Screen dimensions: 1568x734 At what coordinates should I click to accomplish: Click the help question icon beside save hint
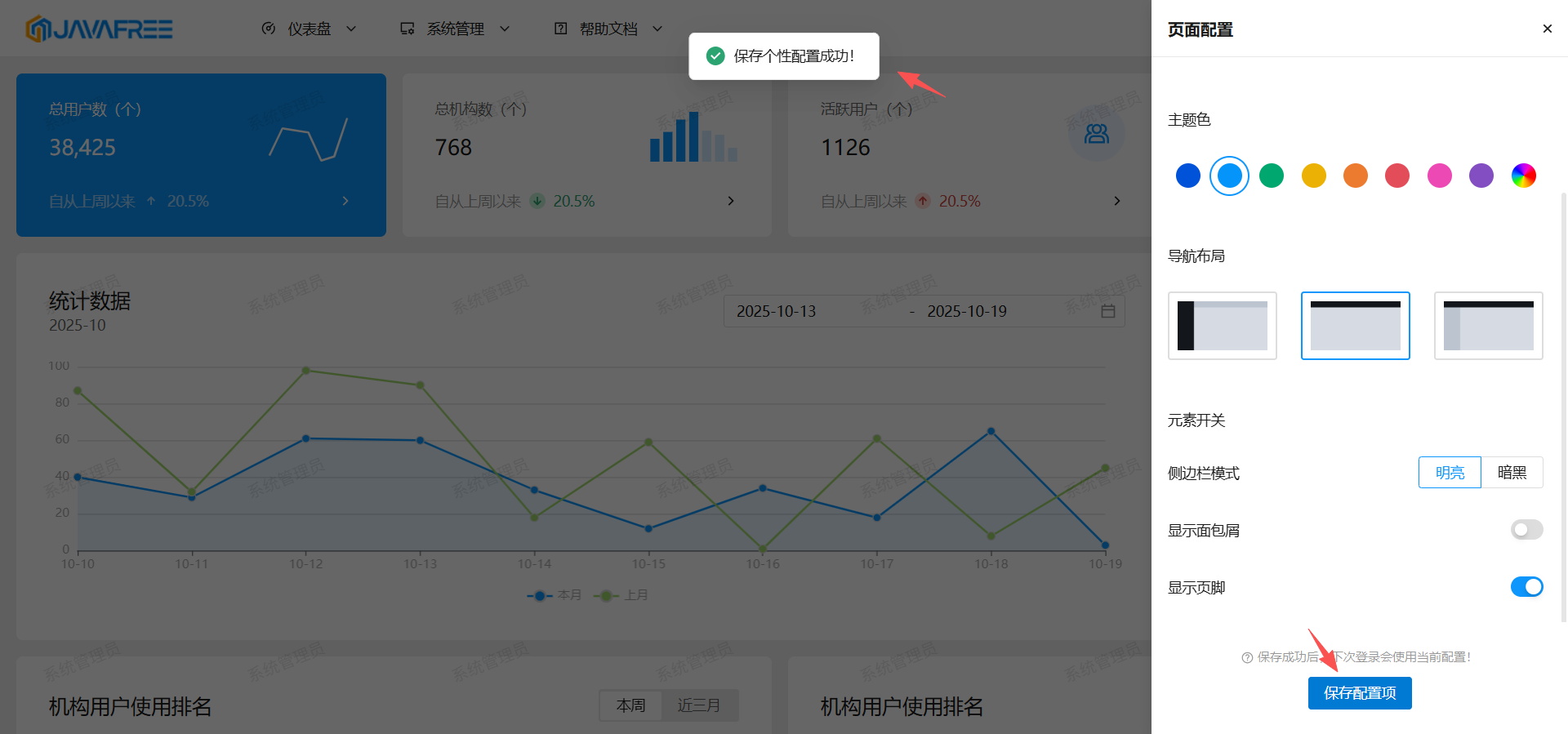coord(1247,658)
